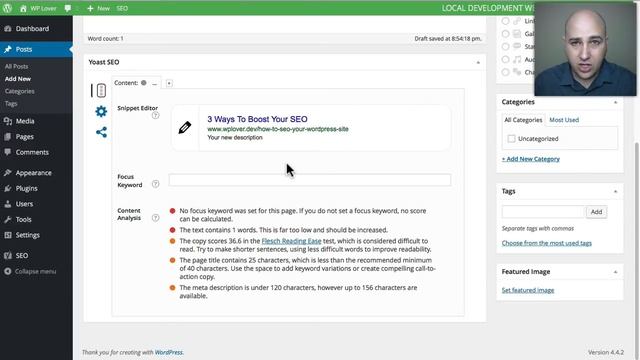Viewport: 640px width, 360px height.
Task: Switch to Most Used categories tab
Action: point(564,120)
